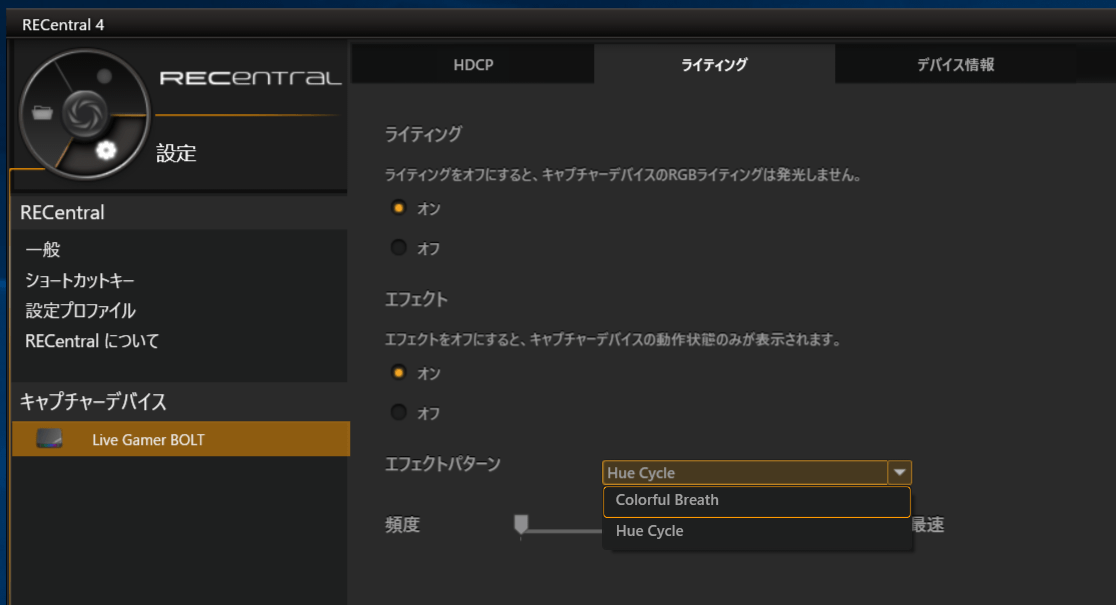Image resolution: width=1116 pixels, height=605 pixels.
Task: Open 設定プロファイル page
Action: click(80, 311)
